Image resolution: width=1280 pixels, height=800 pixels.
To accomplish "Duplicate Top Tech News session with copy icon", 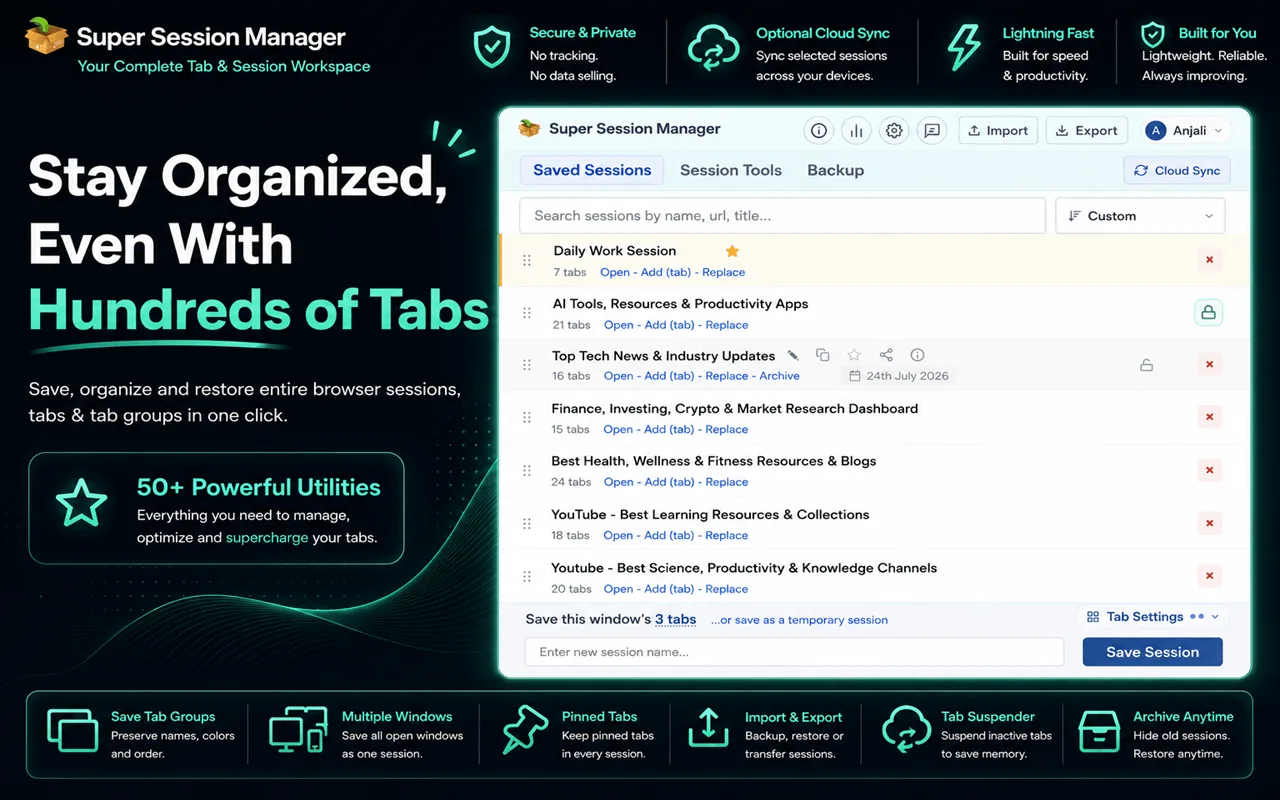I will click(x=822, y=355).
